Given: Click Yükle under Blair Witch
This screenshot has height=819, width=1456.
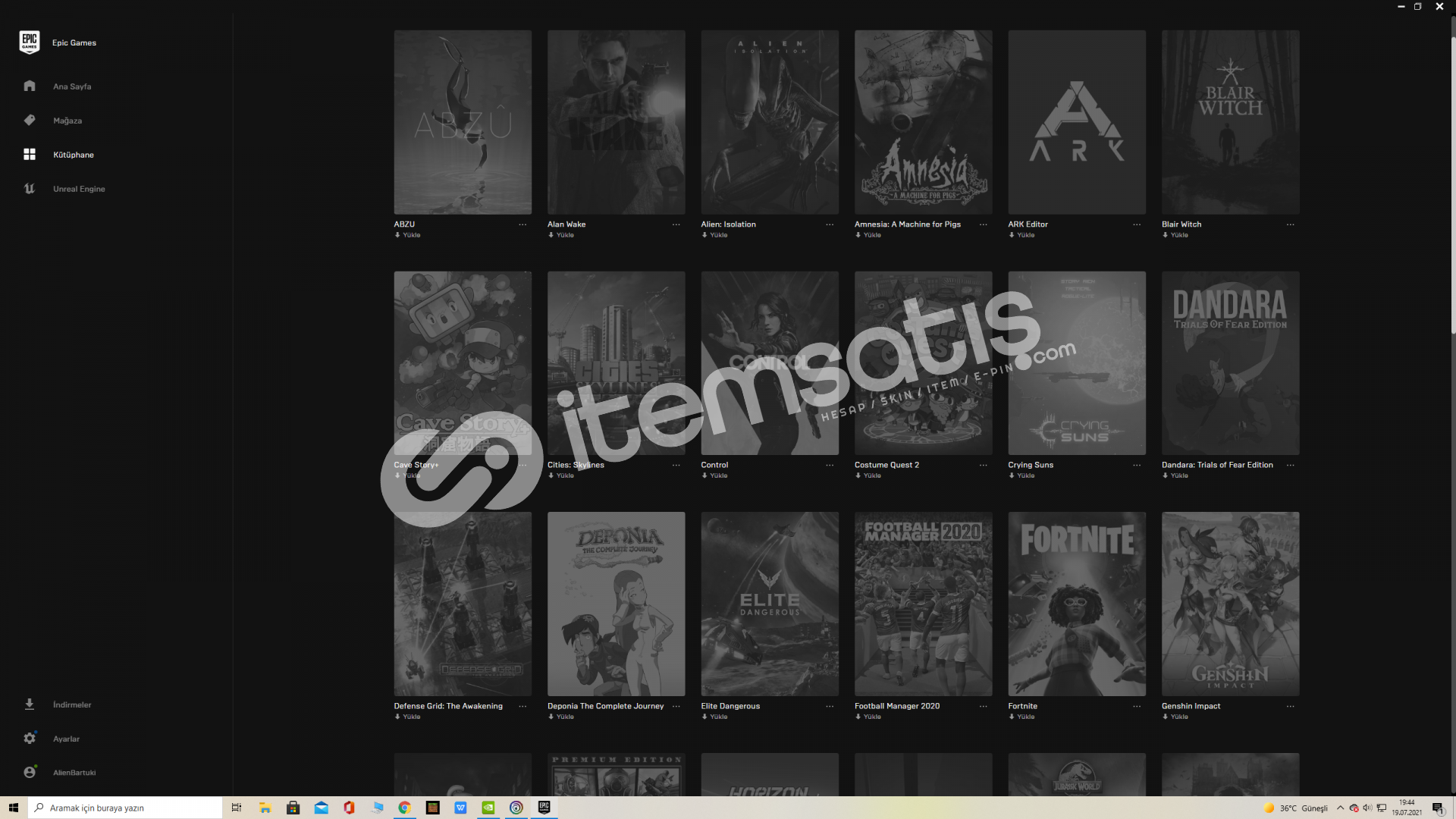Looking at the screenshot, I should [x=1175, y=235].
